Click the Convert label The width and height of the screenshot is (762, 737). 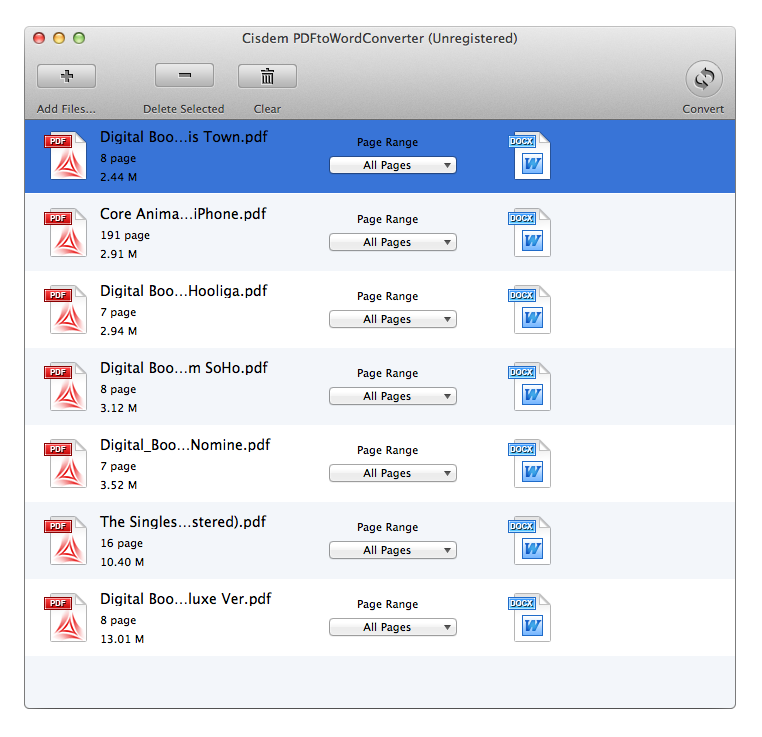pos(703,109)
